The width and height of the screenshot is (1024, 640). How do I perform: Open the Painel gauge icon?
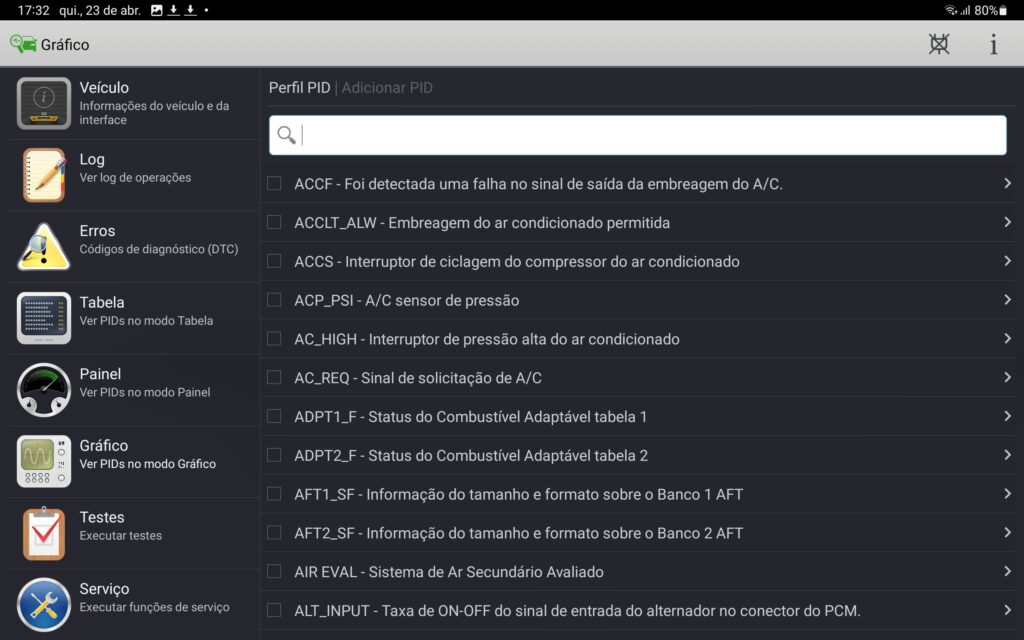tap(44, 390)
